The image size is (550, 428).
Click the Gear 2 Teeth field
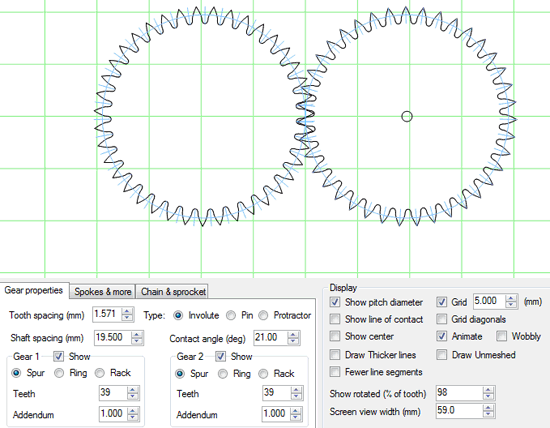[276, 393]
